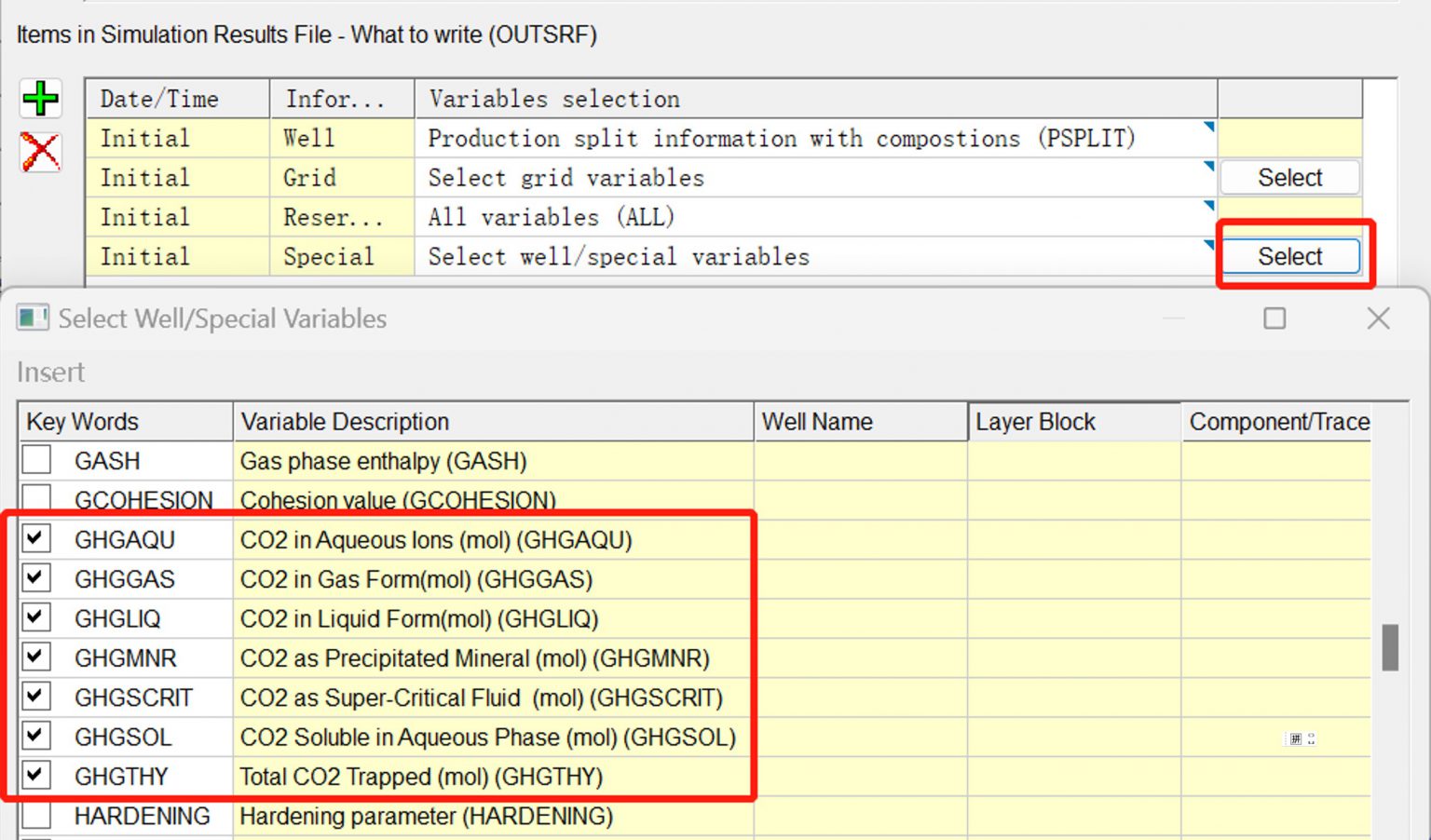Click the vertical scrollbar thumb in variables list
This screenshot has width=1431, height=840.
coord(1390,647)
